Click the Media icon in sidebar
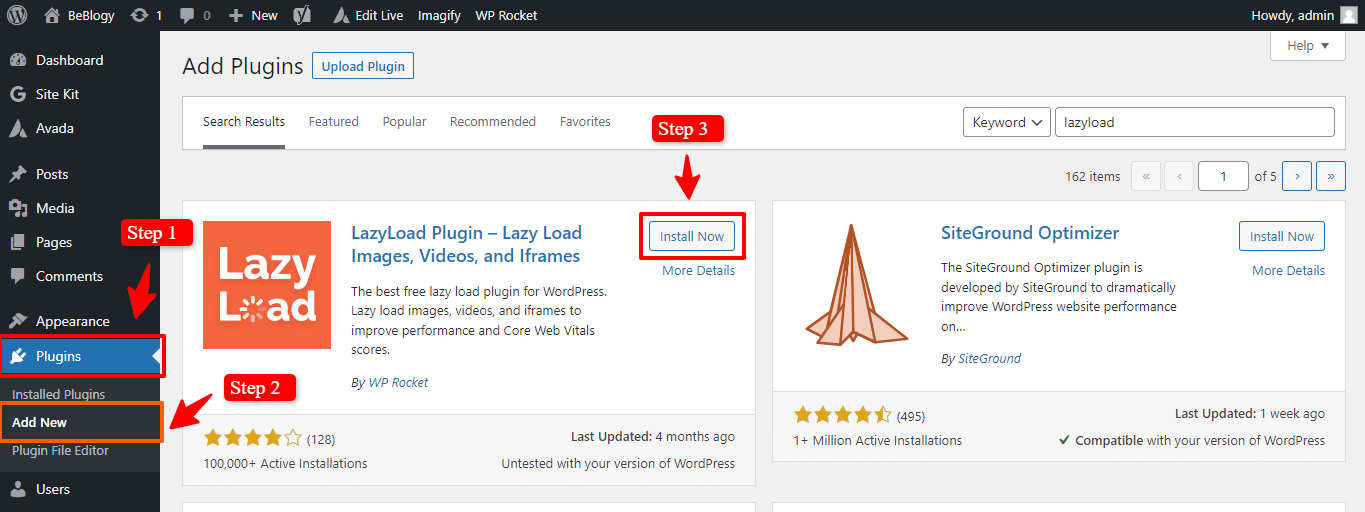 tap(18, 208)
